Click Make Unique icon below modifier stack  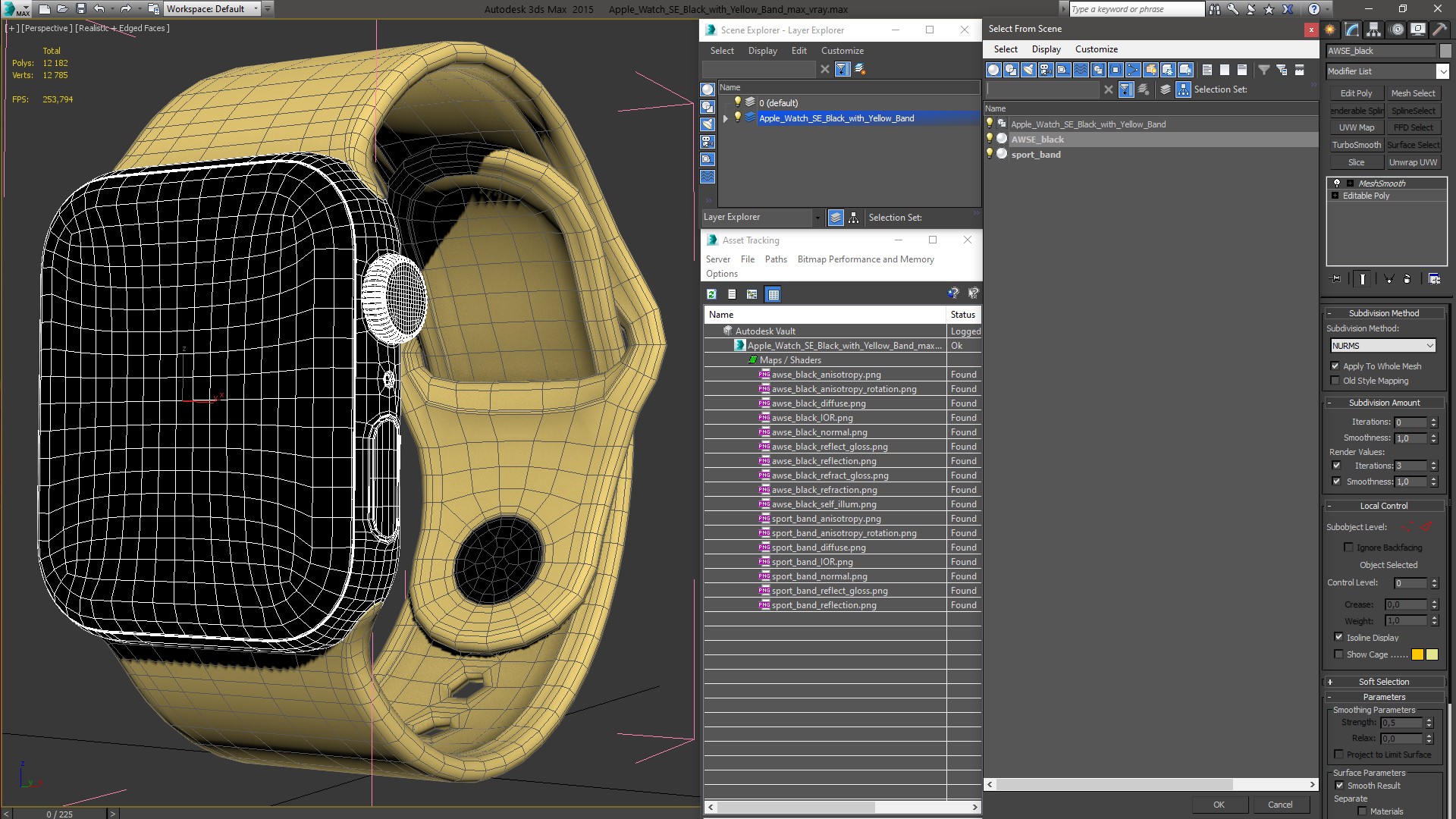(x=1389, y=279)
